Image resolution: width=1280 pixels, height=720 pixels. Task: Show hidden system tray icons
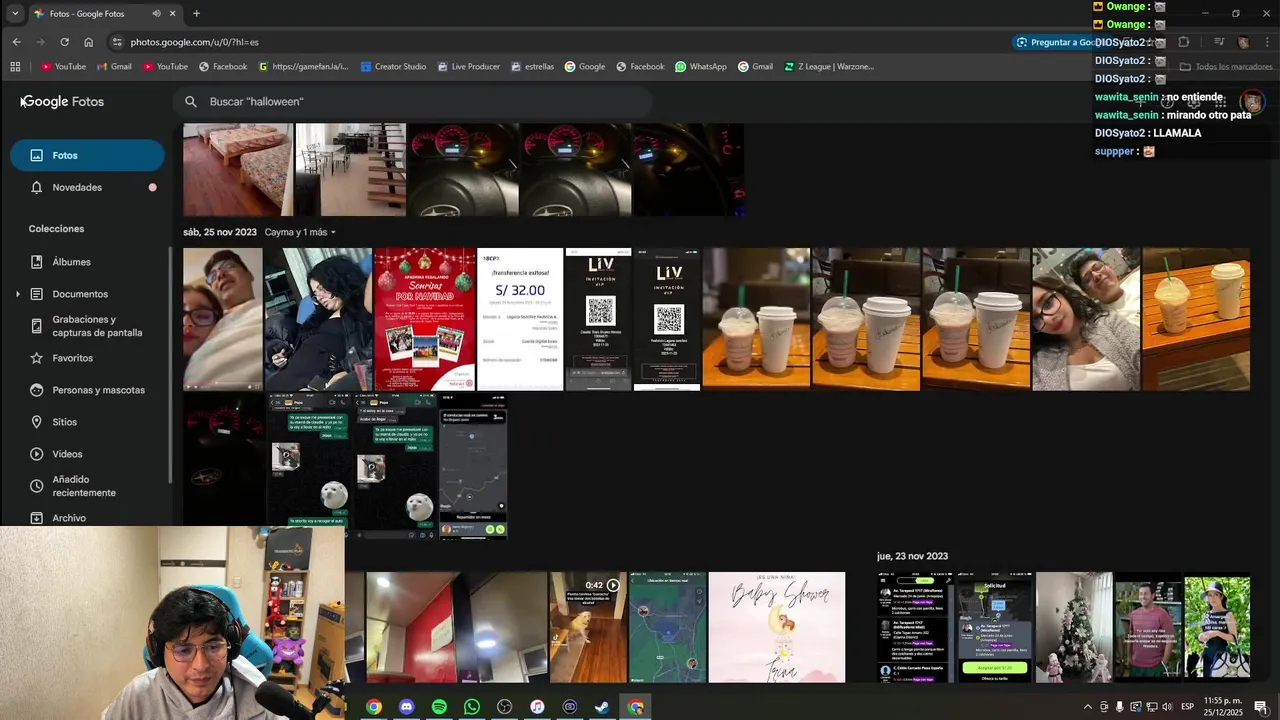(x=1088, y=707)
